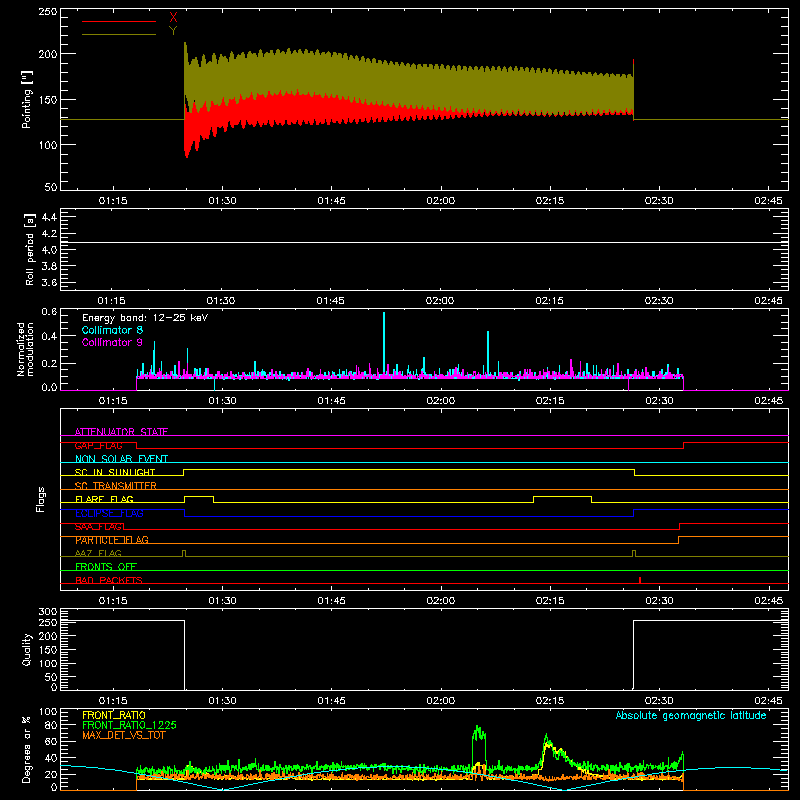
Task: Click the Normalized modulation y-axis title
Action: click(x=25, y=349)
